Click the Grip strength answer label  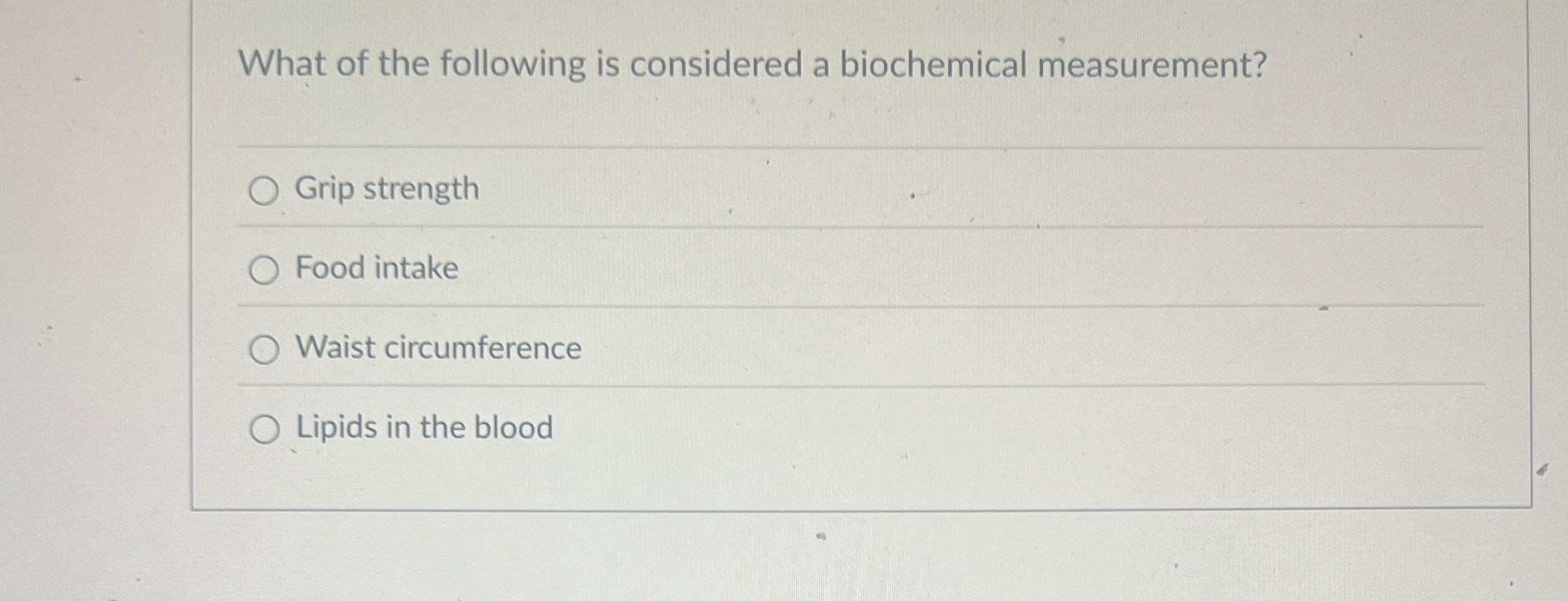pyautogui.click(x=386, y=189)
